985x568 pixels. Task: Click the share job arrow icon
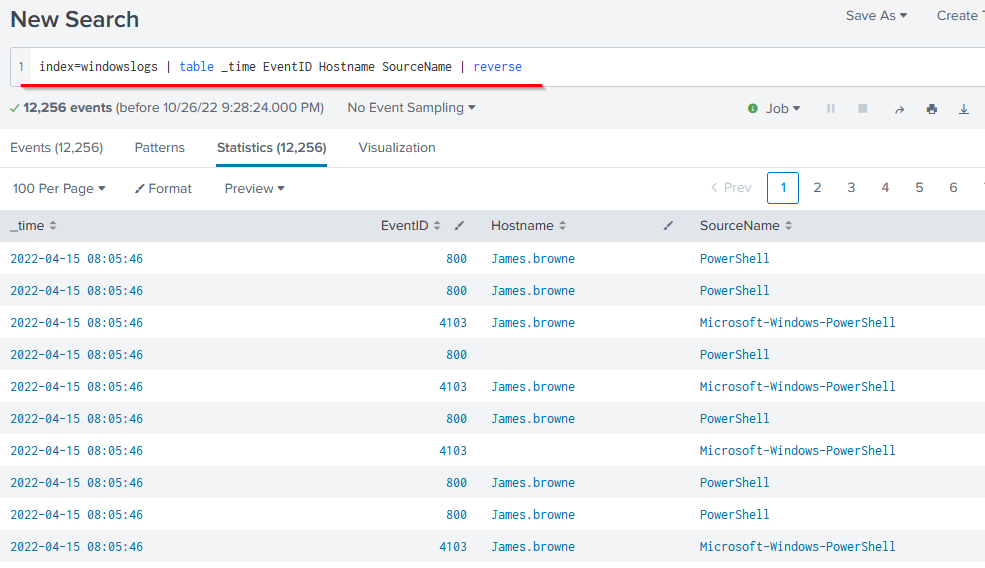(x=899, y=109)
